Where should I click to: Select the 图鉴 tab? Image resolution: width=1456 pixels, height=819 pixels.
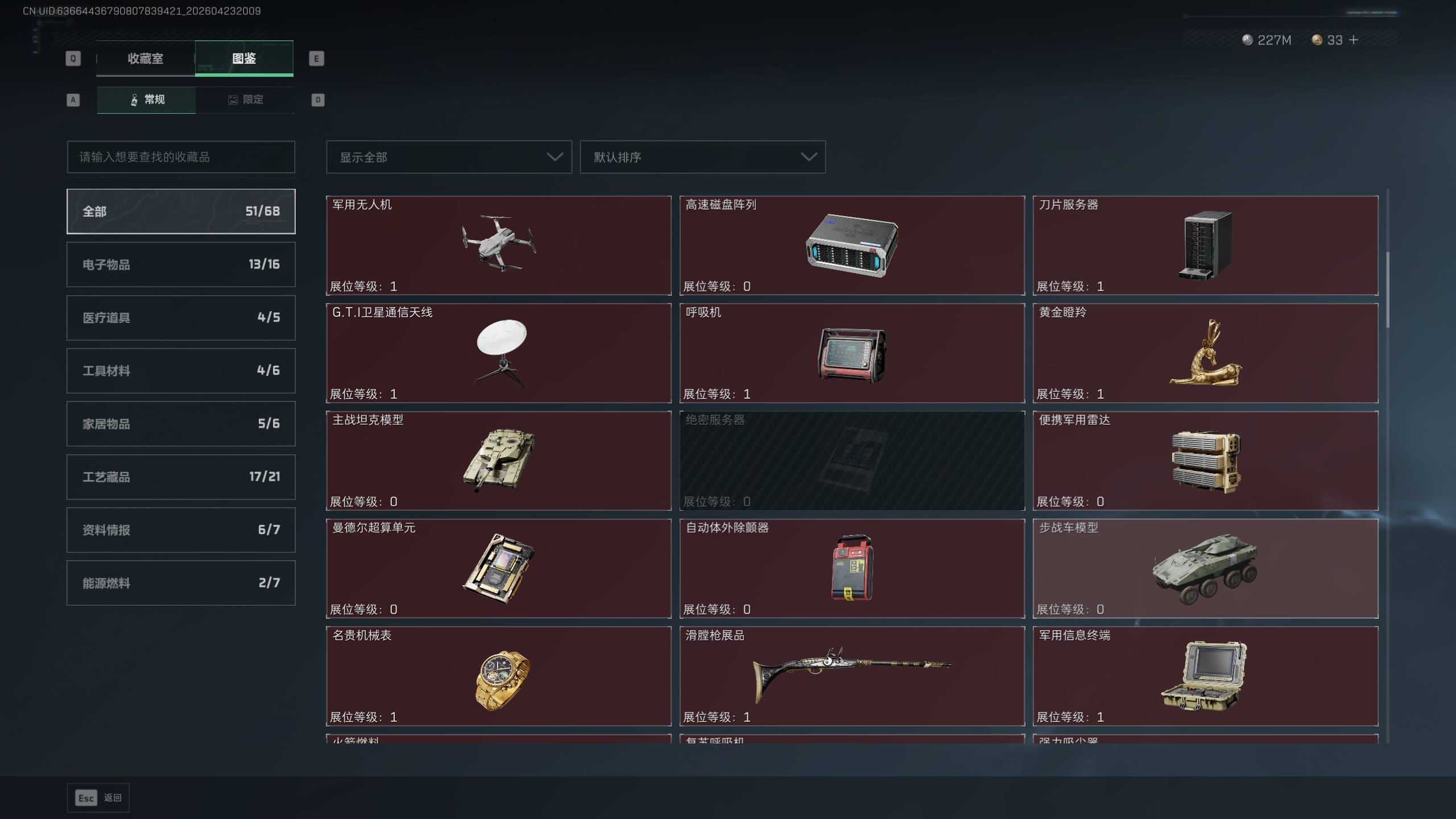(x=244, y=58)
